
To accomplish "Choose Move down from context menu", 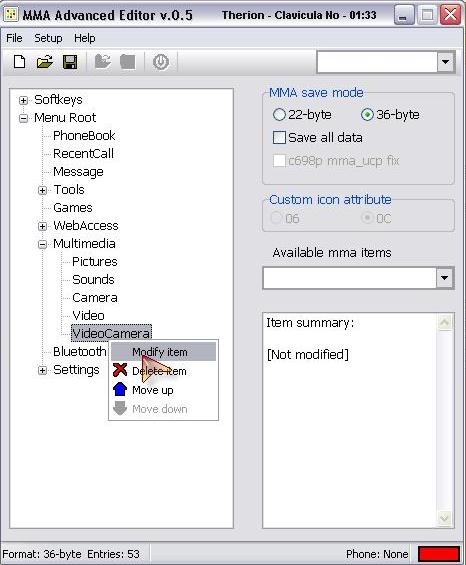I will tap(163, 409).
